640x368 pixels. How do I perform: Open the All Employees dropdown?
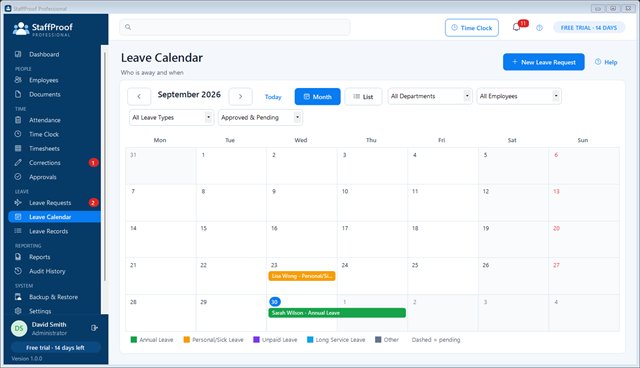pos(519,96)
